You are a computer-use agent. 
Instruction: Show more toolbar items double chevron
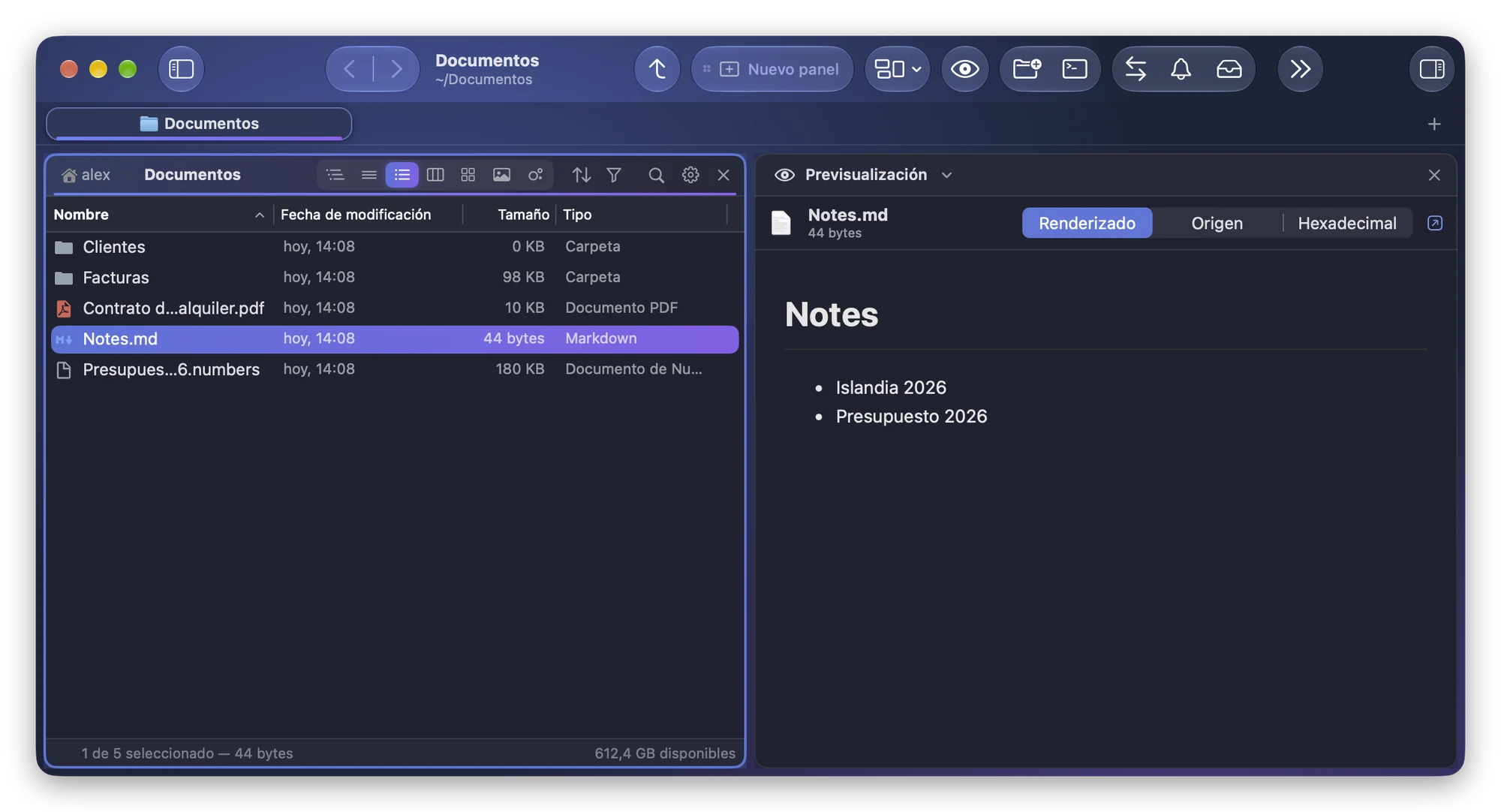pyautogui.click(x=1300, y=69)
